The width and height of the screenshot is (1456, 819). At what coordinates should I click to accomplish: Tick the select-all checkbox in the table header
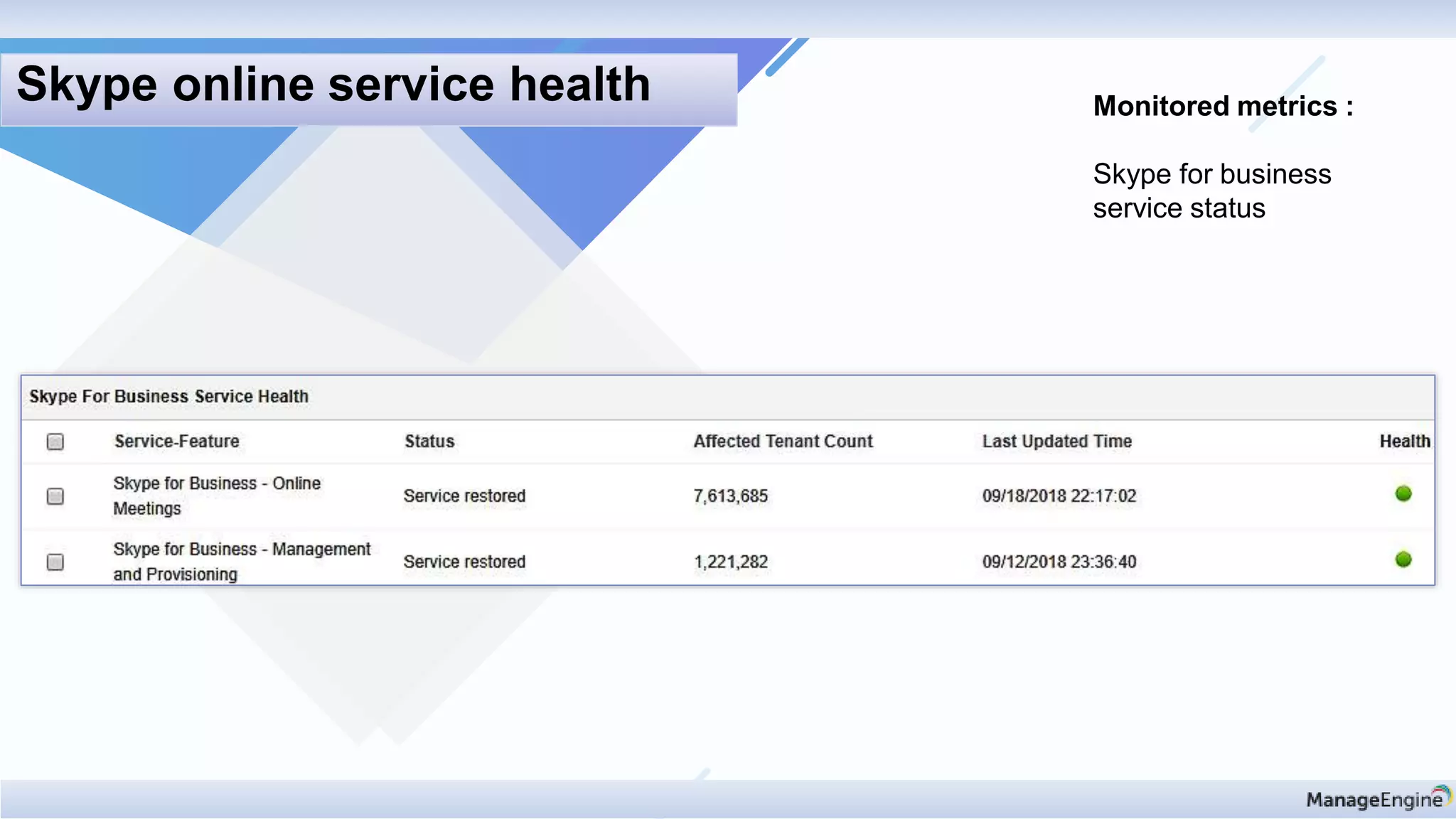tap(55, 441)
